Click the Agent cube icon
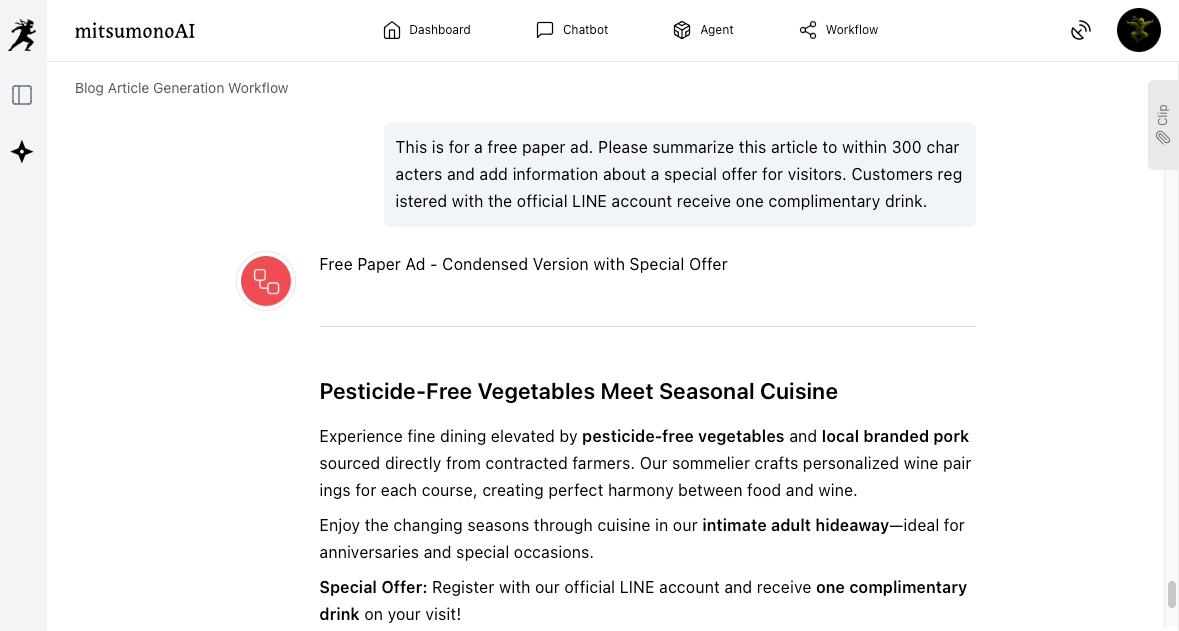Viewport: 1179px width, 631px height. click(x=682, y=30)
